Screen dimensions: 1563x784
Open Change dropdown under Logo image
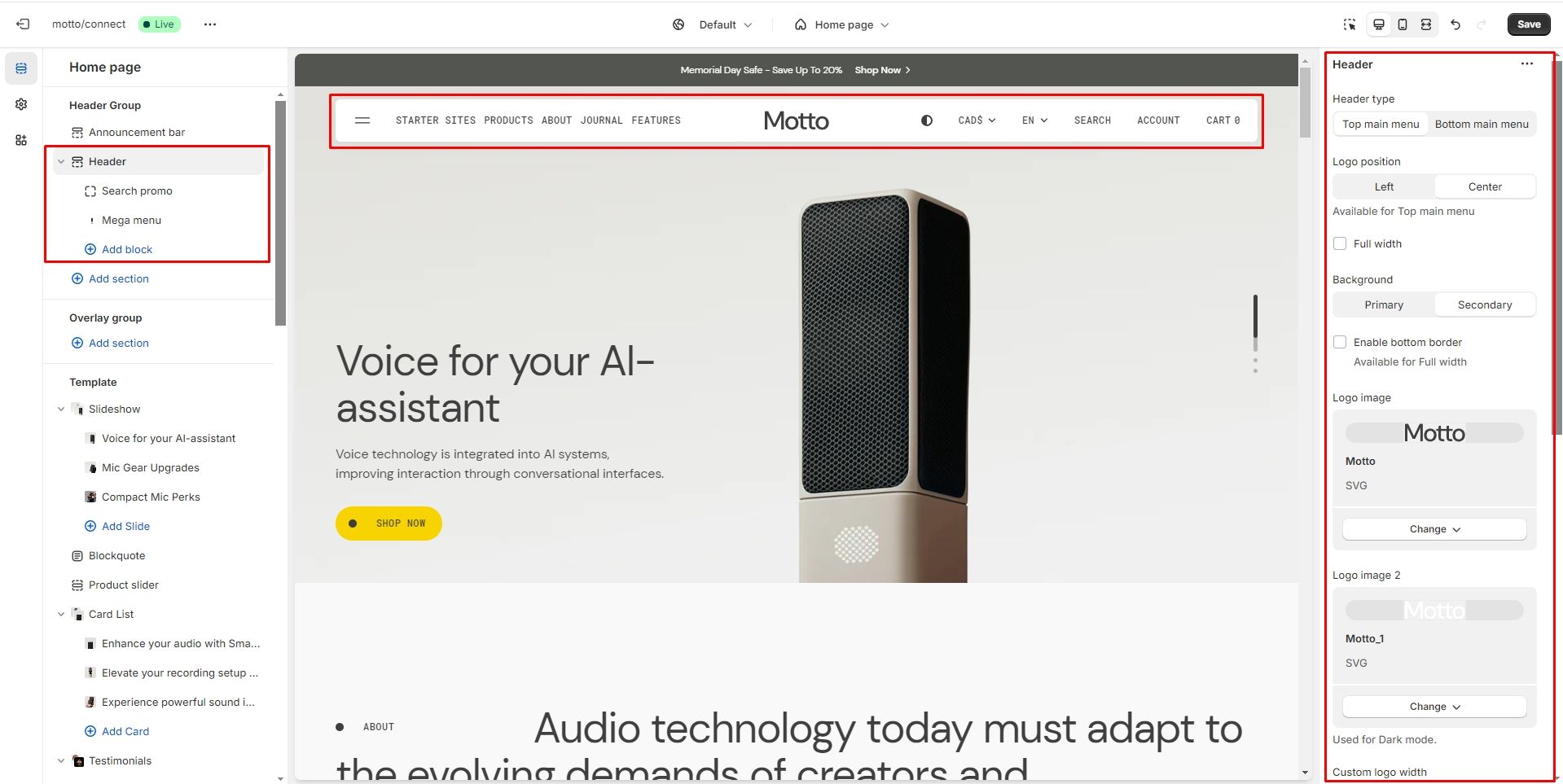pos(1434,529)
